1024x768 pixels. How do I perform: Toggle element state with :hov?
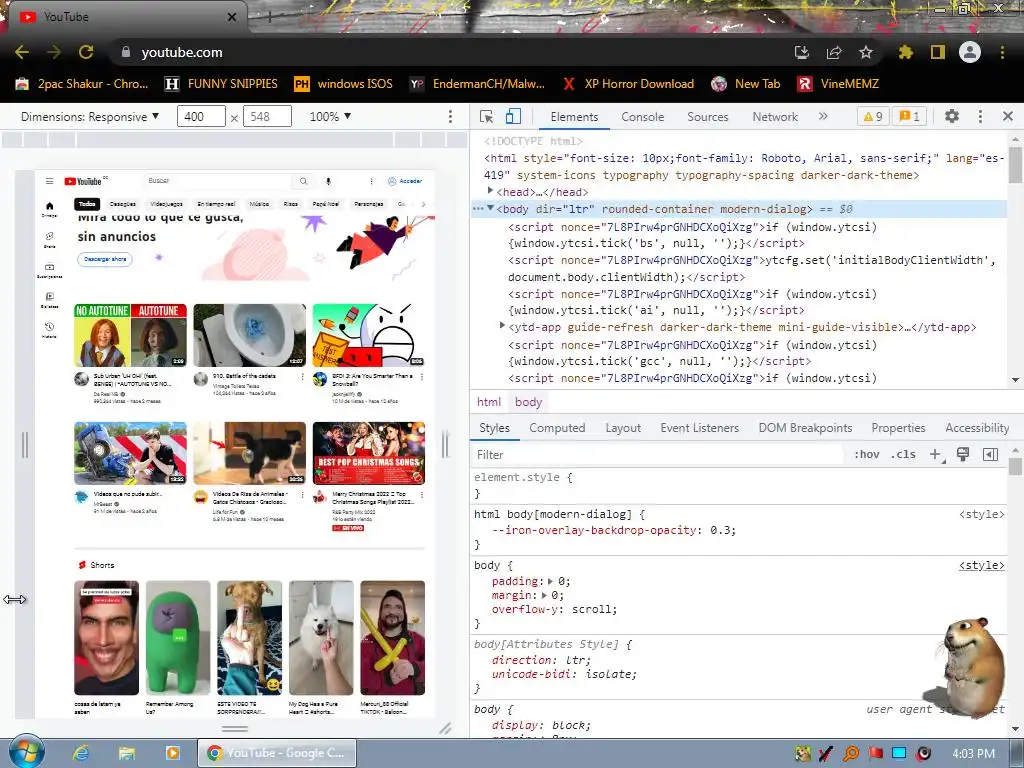click(x=867, y=455)
